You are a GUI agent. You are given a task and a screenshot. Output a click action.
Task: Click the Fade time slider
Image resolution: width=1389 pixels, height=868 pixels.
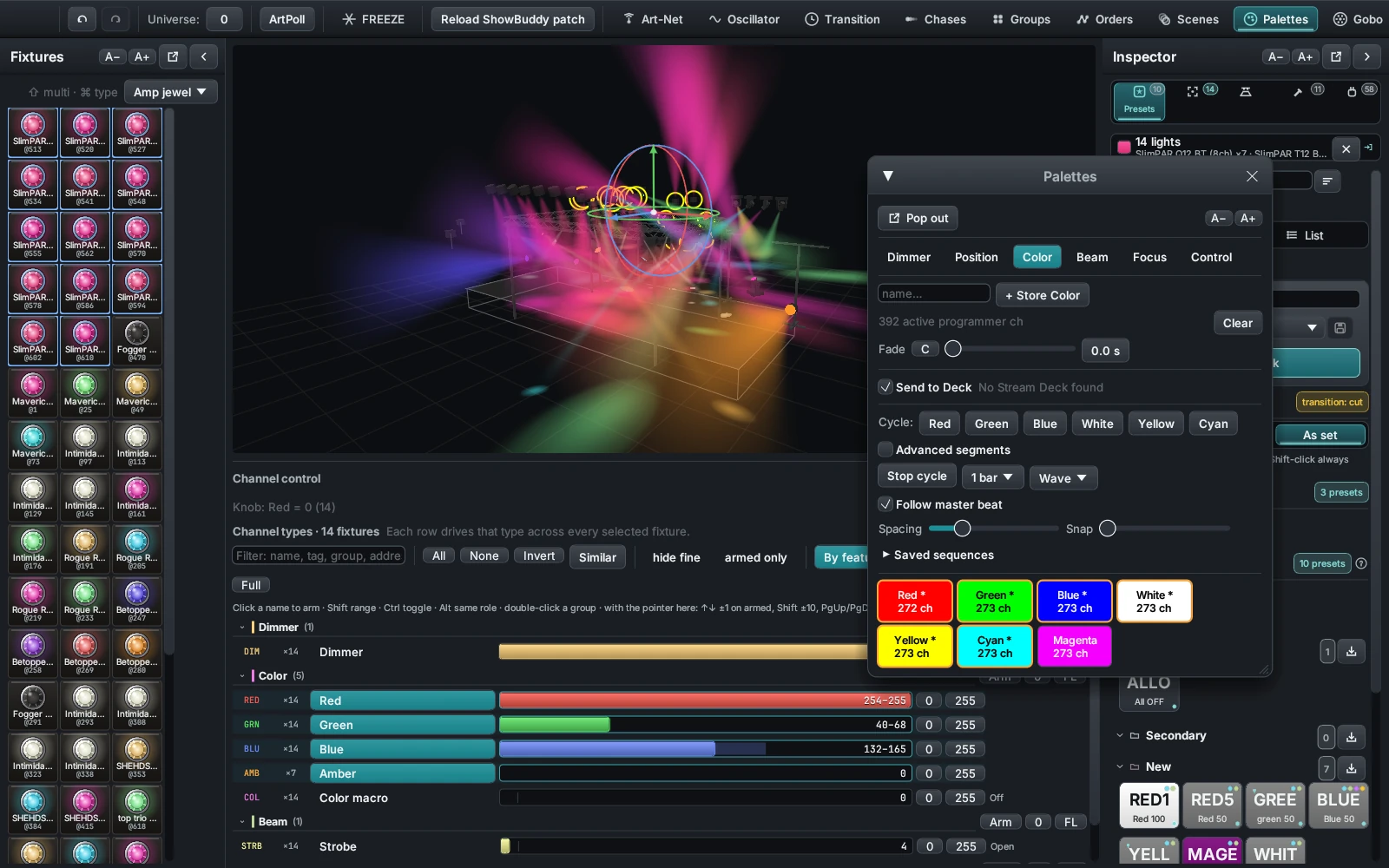pyautogui.click(x=1010, y=349)
